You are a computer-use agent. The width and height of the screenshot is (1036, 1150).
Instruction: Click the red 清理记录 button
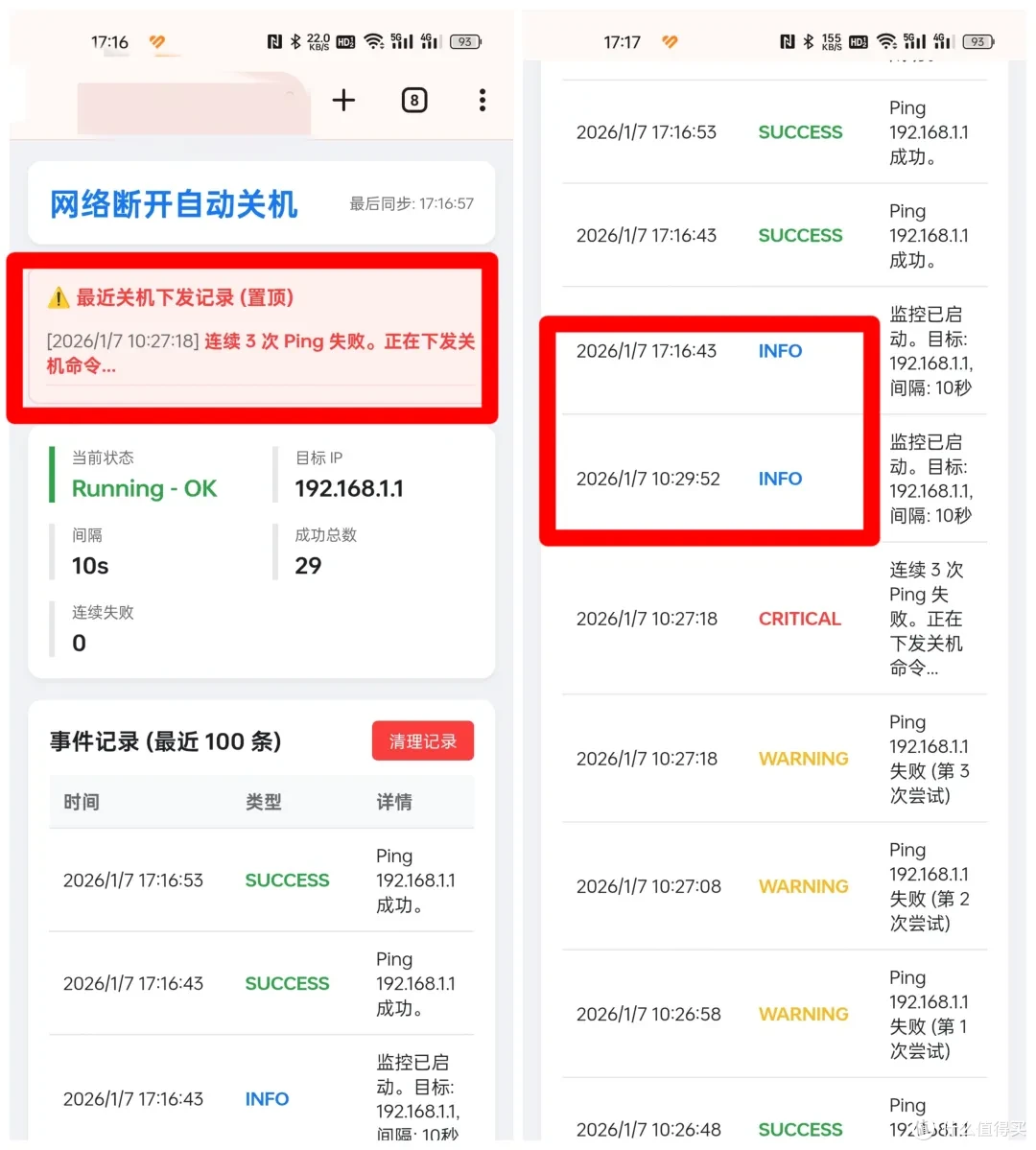423,740
